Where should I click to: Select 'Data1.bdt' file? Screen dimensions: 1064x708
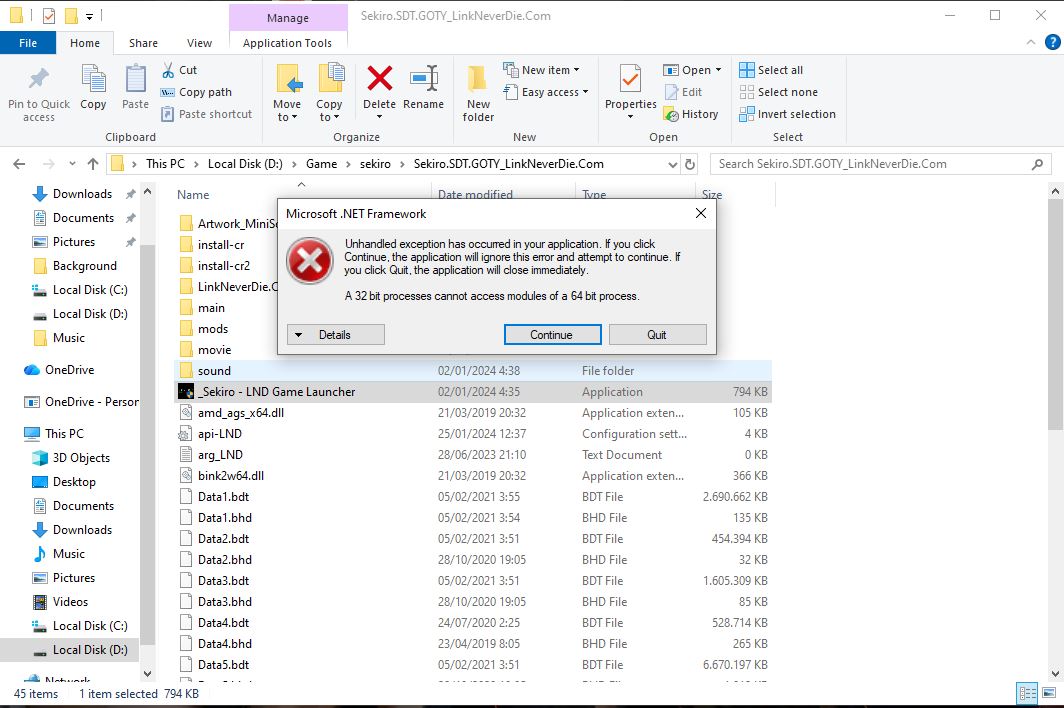[473, 497]
